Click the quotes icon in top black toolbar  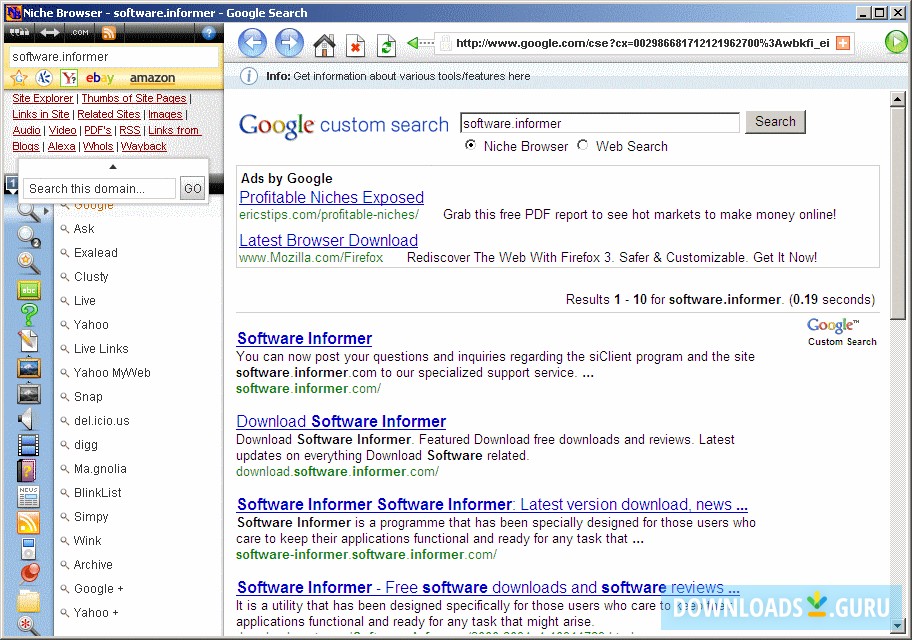coord(19,32)
